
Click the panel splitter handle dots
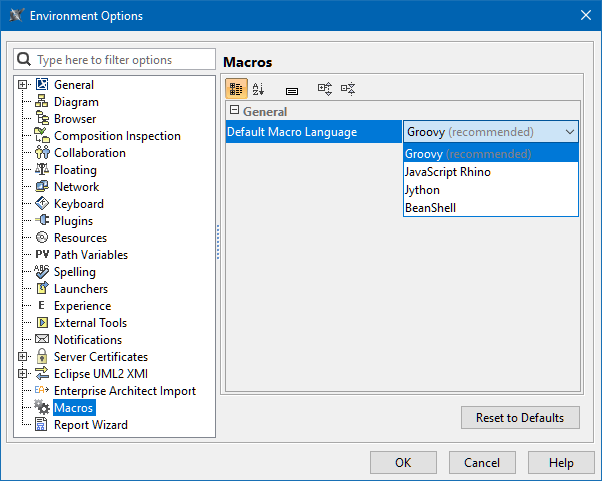point(218,242)
